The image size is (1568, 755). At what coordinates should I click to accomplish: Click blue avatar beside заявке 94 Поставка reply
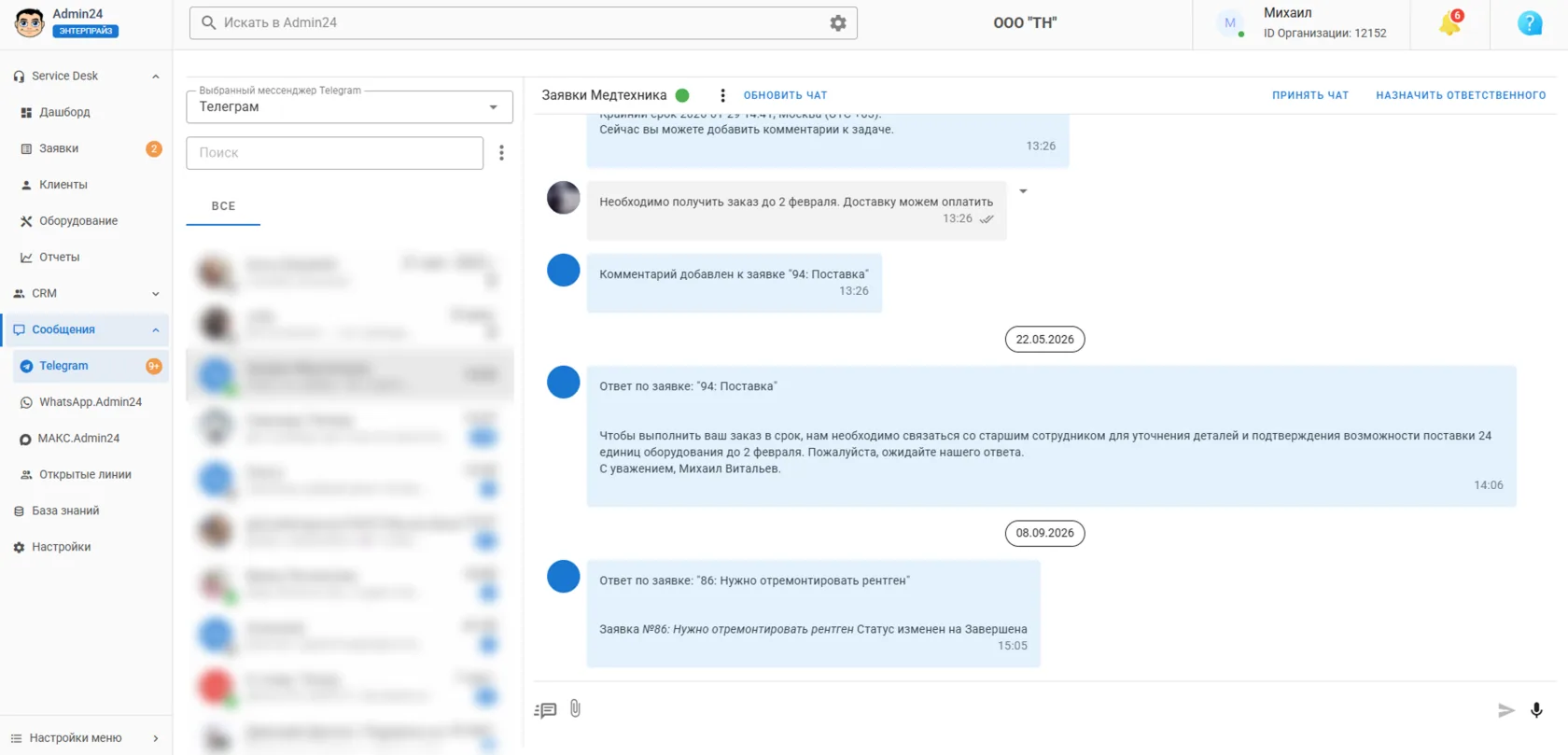pos(563,382)
